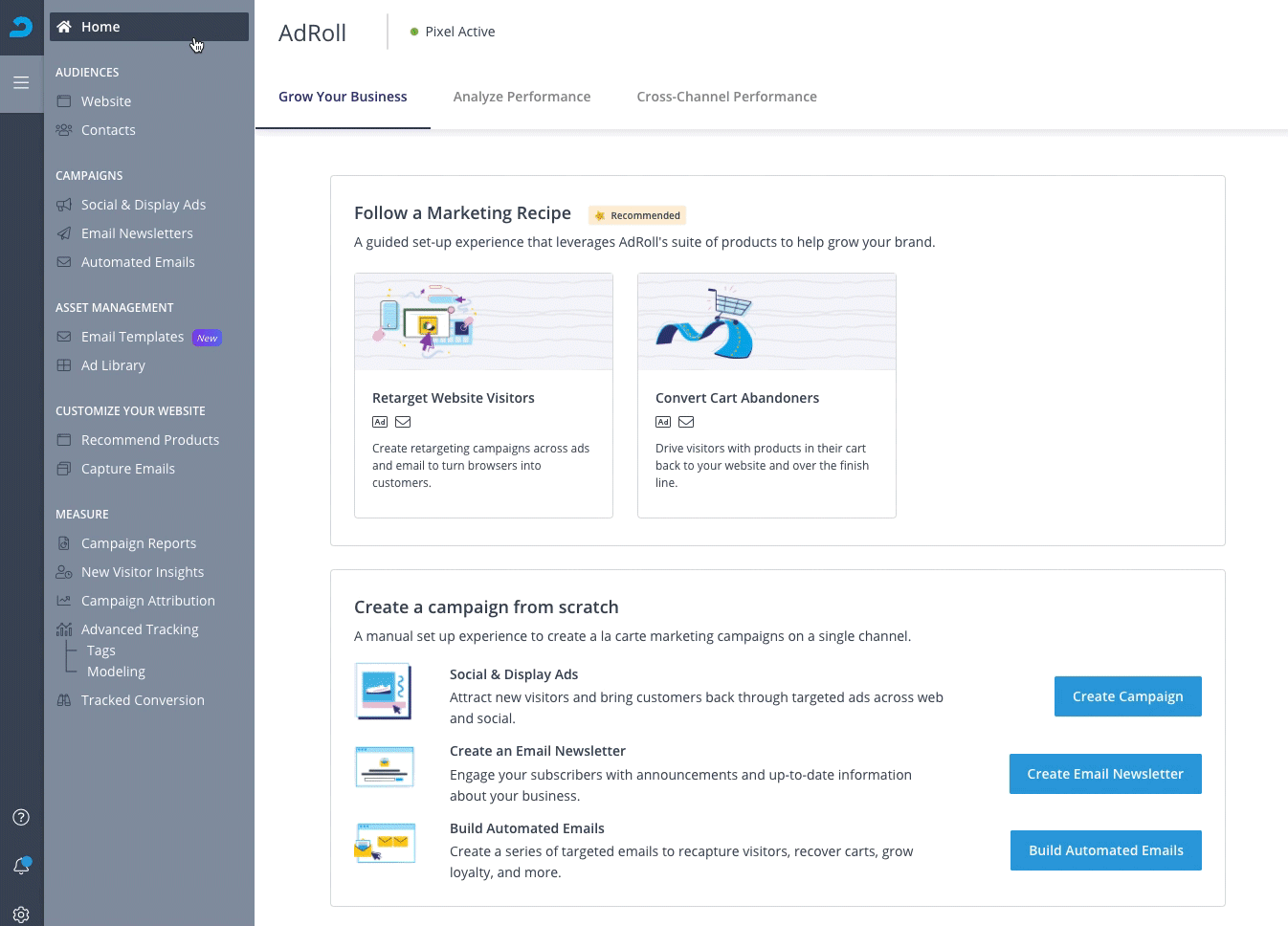
Task: Click the Email Newsletters paper plane icon
Action: pos(64,233)
